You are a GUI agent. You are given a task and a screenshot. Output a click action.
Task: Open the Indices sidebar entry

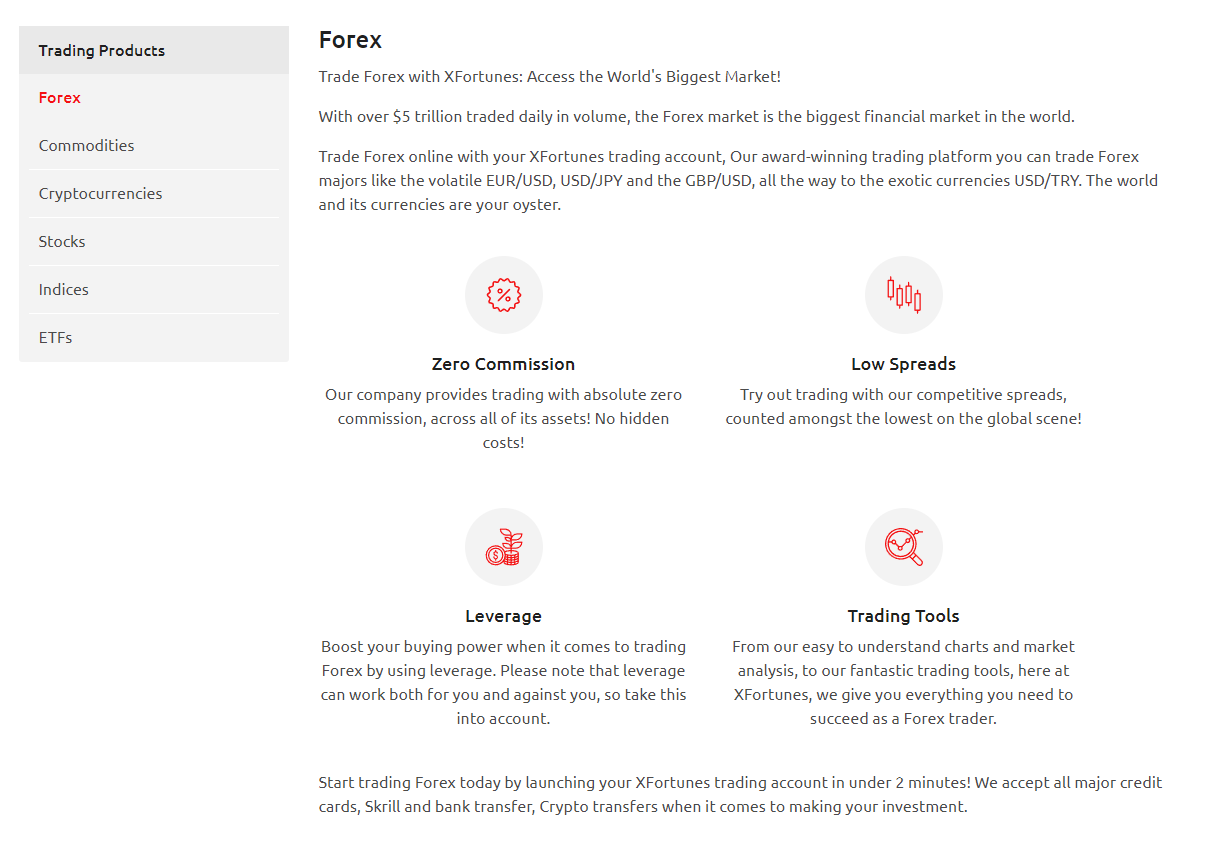coord(154,290)
